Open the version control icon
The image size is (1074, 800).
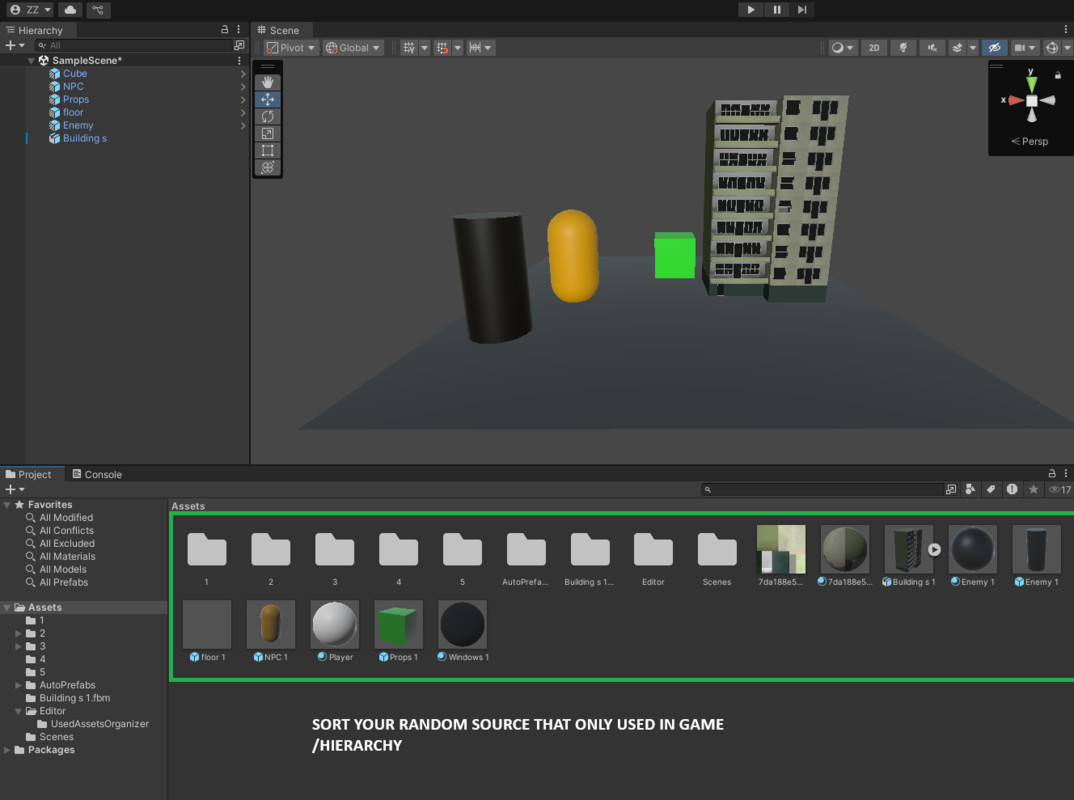coord(98,10)
